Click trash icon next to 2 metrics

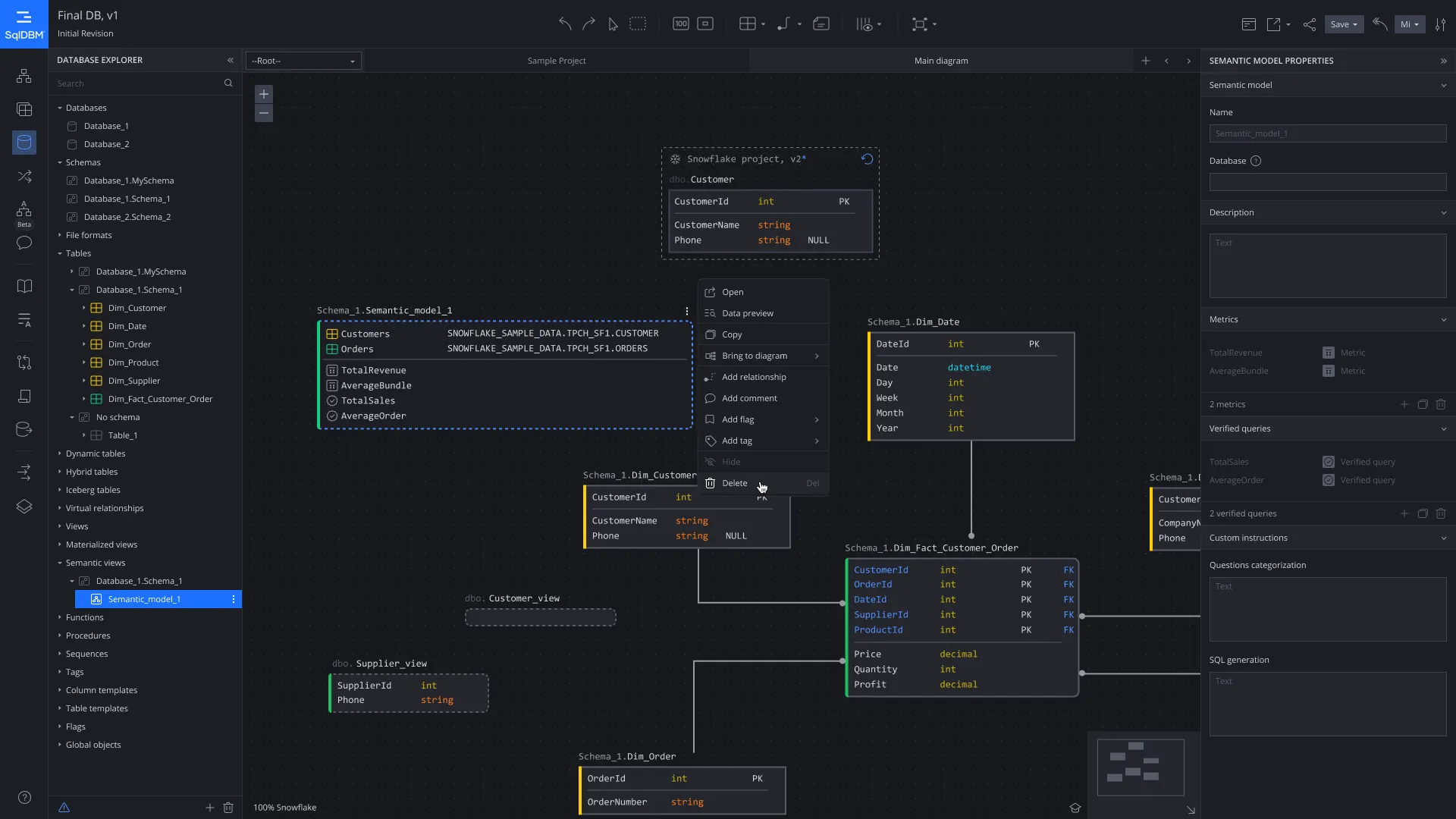pos(1441,404)
